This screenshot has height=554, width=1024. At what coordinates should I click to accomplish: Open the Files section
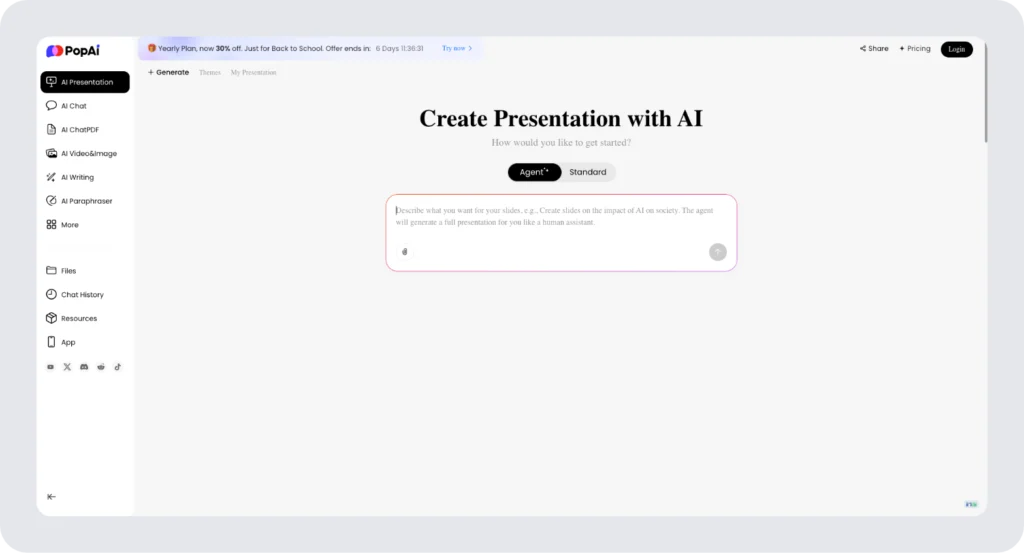(x=61, y=270)
